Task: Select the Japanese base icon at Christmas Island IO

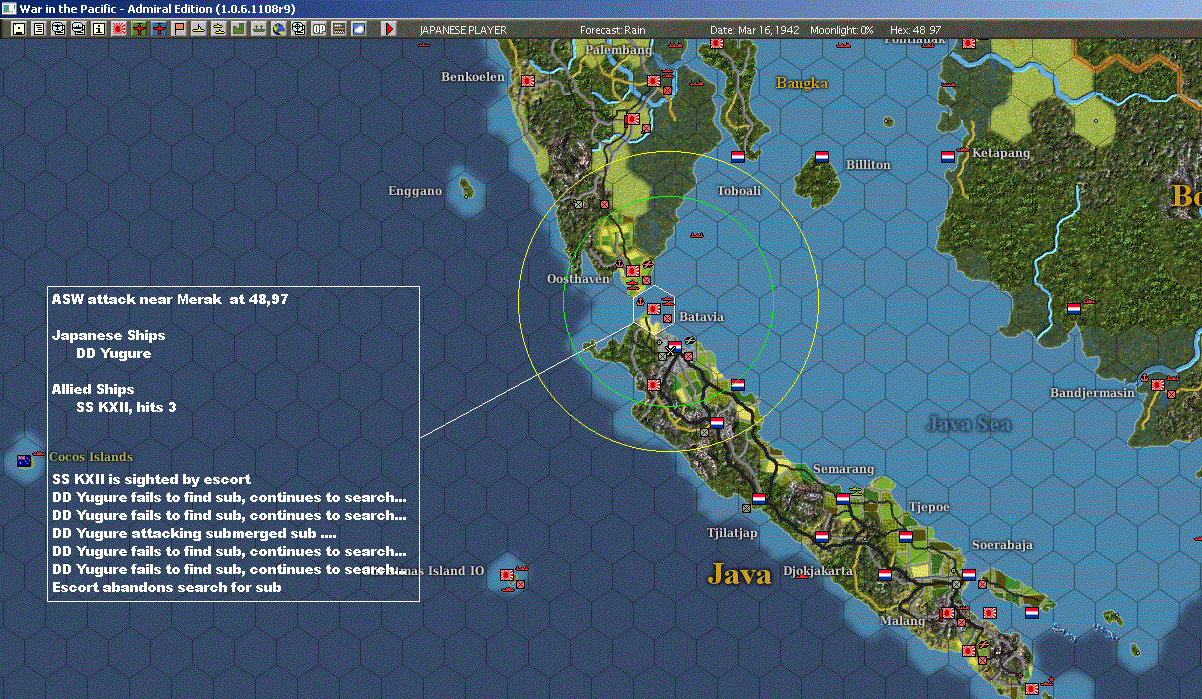Action: point(507,576)
